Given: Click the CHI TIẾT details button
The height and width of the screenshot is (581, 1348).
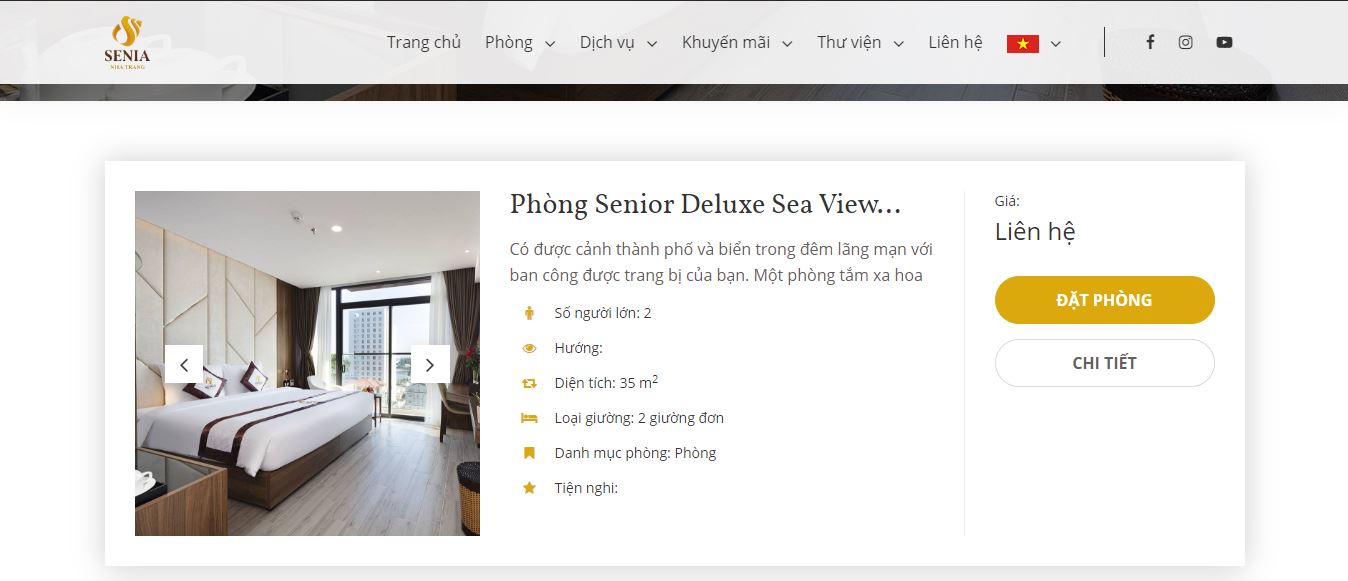Looking at the screenshot, I should tap(1104, 363).
